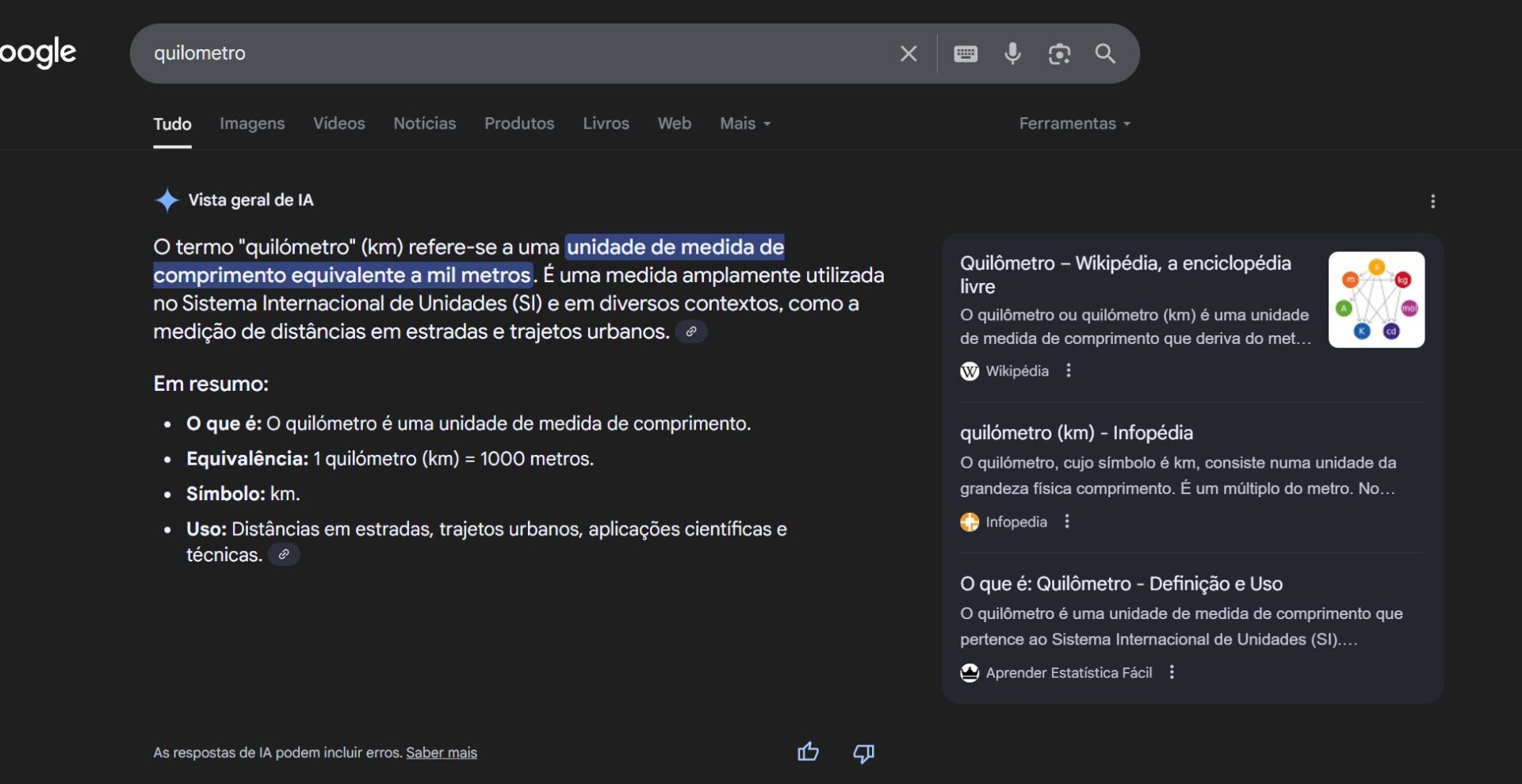Click the link icon next to 'técnicas'
The height and width of the screenshot is (784, 1522).
pyautogui.click(x=284, y=554)
